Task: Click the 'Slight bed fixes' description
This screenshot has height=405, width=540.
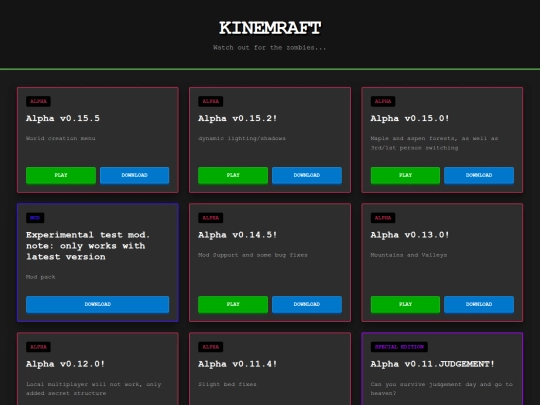Action: [x=227, y=384]
